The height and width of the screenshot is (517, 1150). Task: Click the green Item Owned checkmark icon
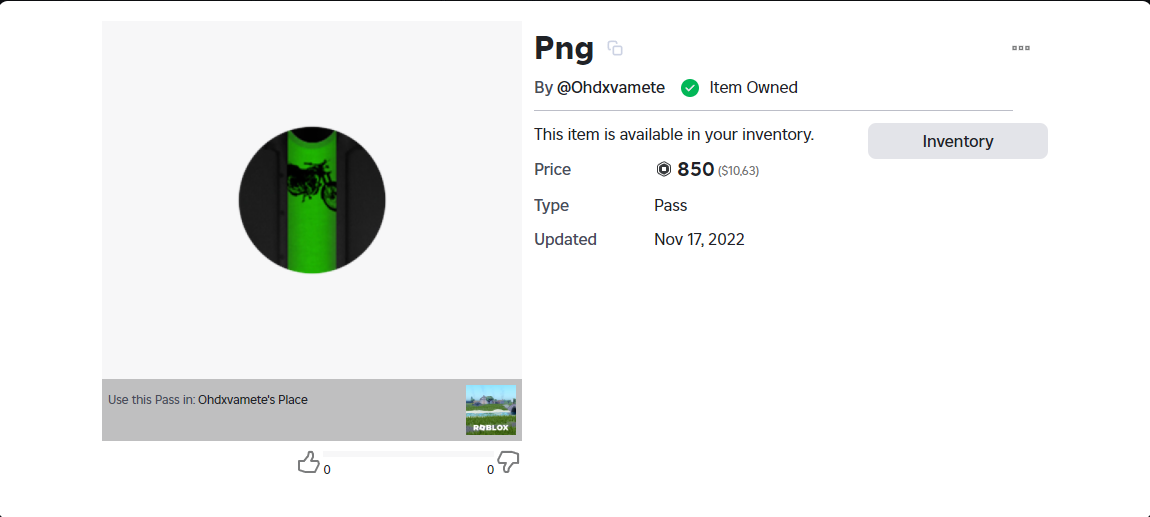point(690,88)
